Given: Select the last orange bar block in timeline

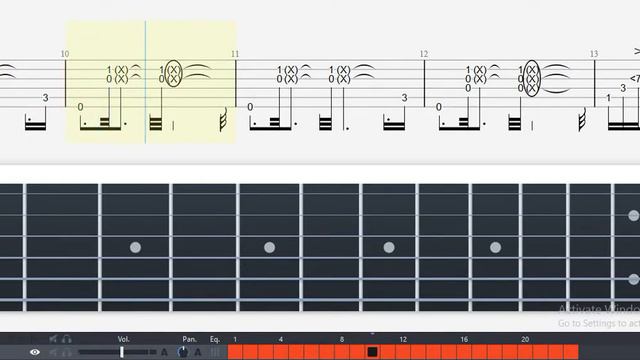Looking at the screenshot, I should 571,352.
